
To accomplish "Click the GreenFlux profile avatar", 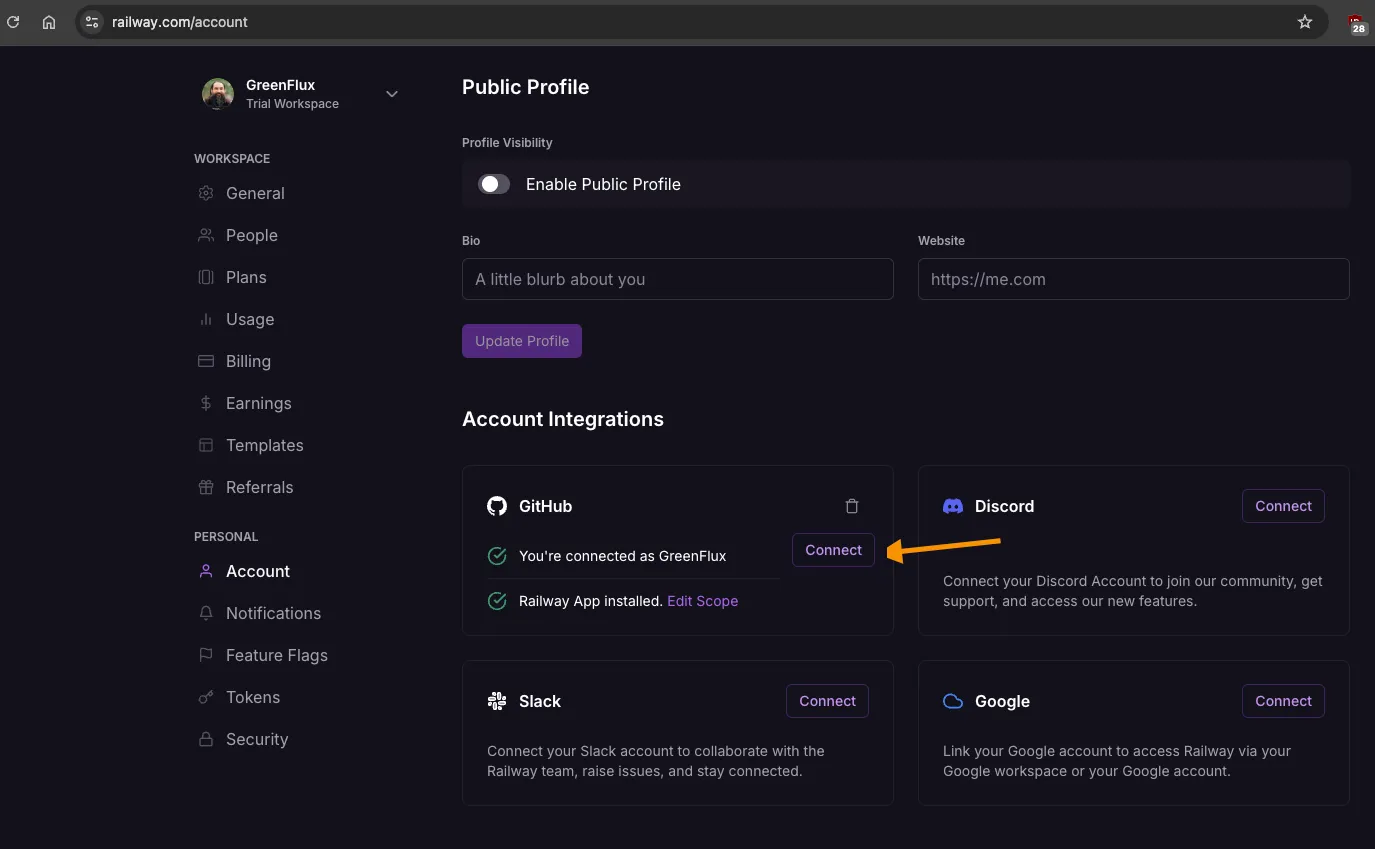I will pos(218,94).
